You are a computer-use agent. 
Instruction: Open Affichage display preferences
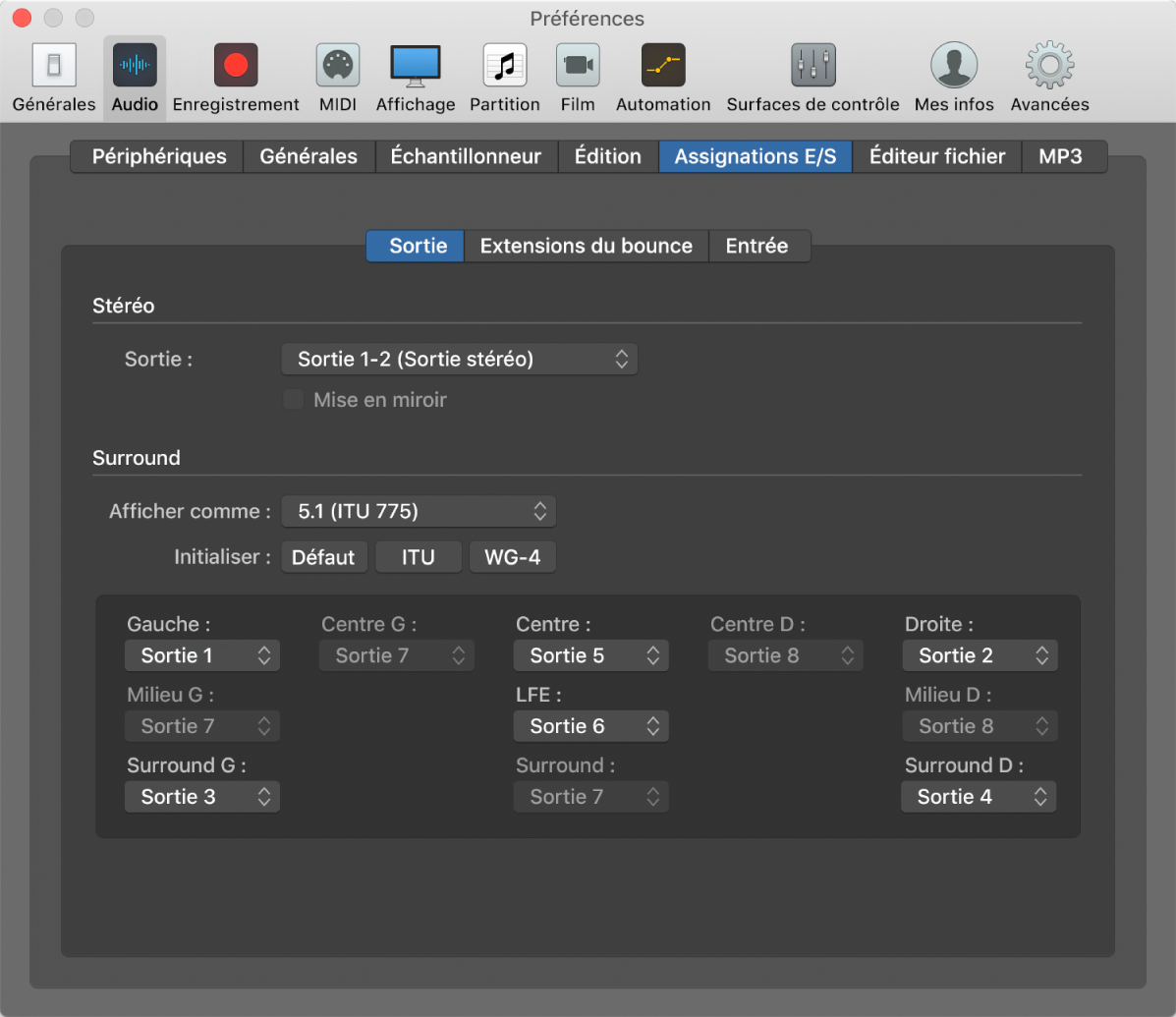coord(416,78)
